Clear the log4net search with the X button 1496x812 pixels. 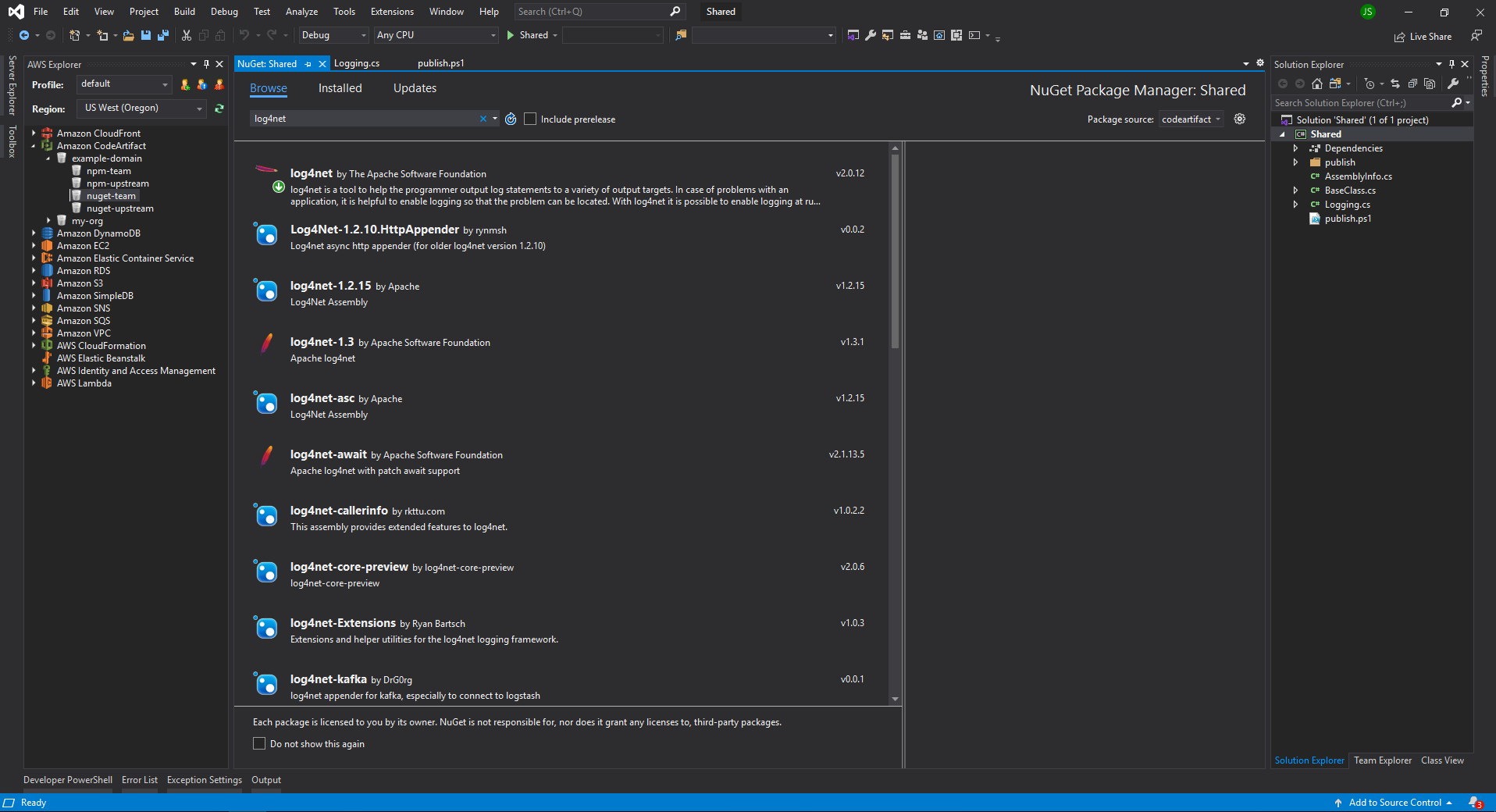point(483,119)
